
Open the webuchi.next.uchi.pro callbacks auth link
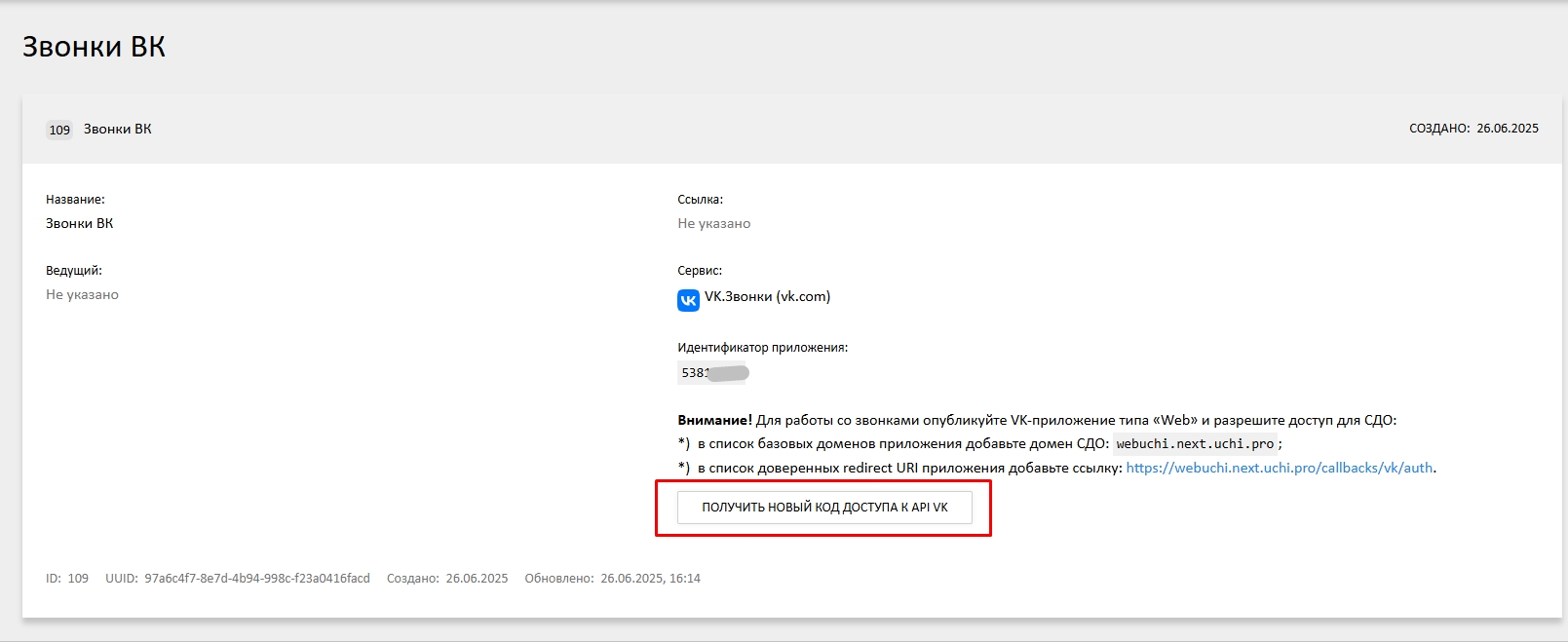coord(1280,468)
